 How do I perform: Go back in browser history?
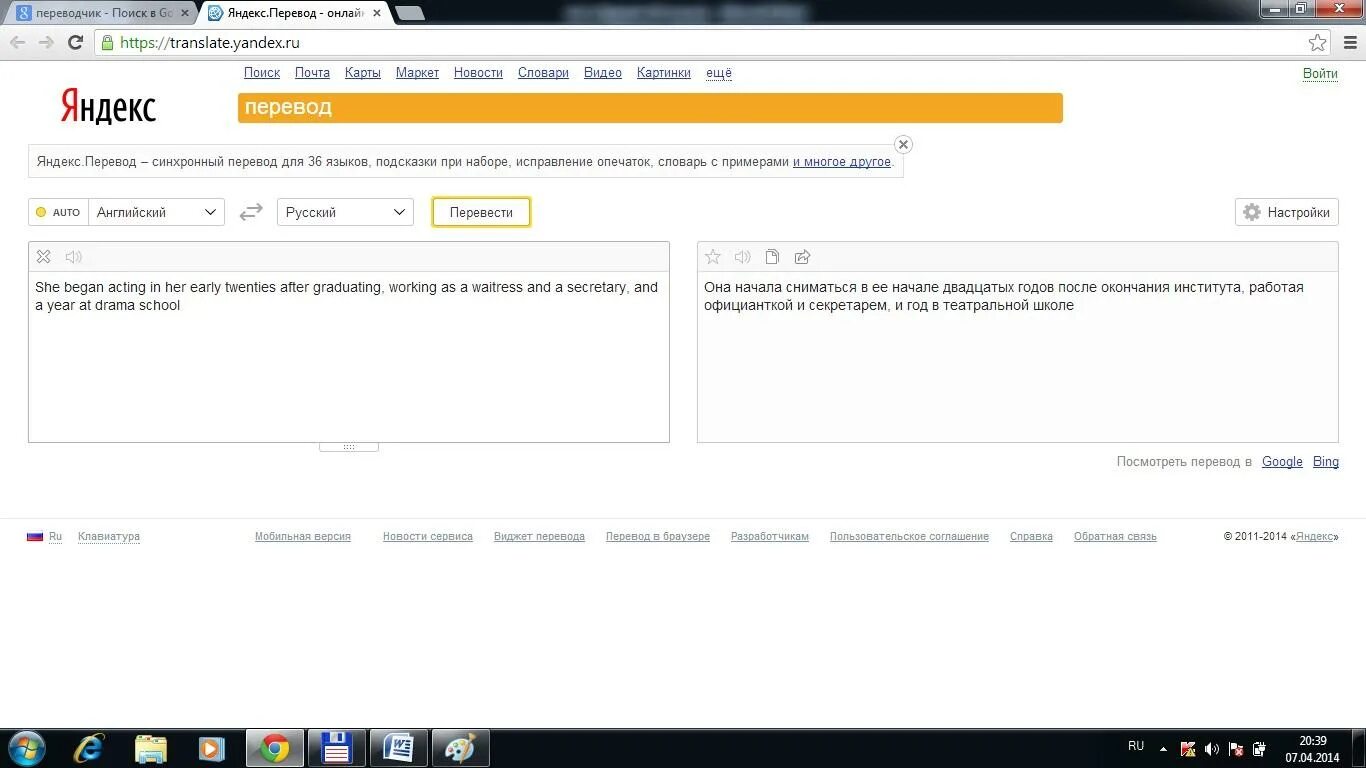tap(17, 42)
